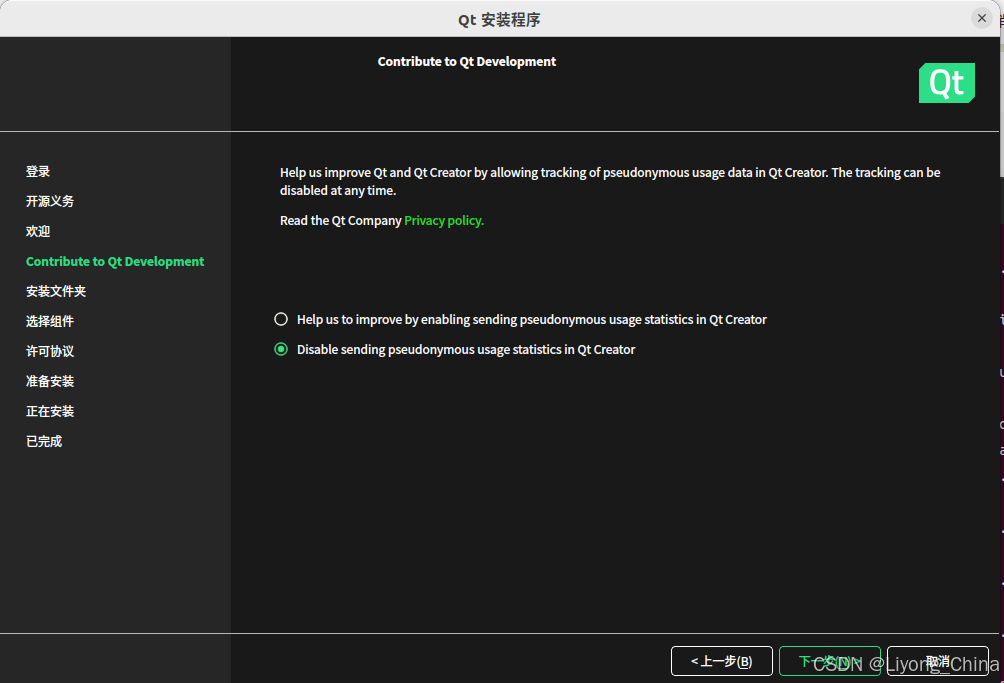Go back with the 上一步(B) button
1004x683 pixels.
[x=722, y=661]
